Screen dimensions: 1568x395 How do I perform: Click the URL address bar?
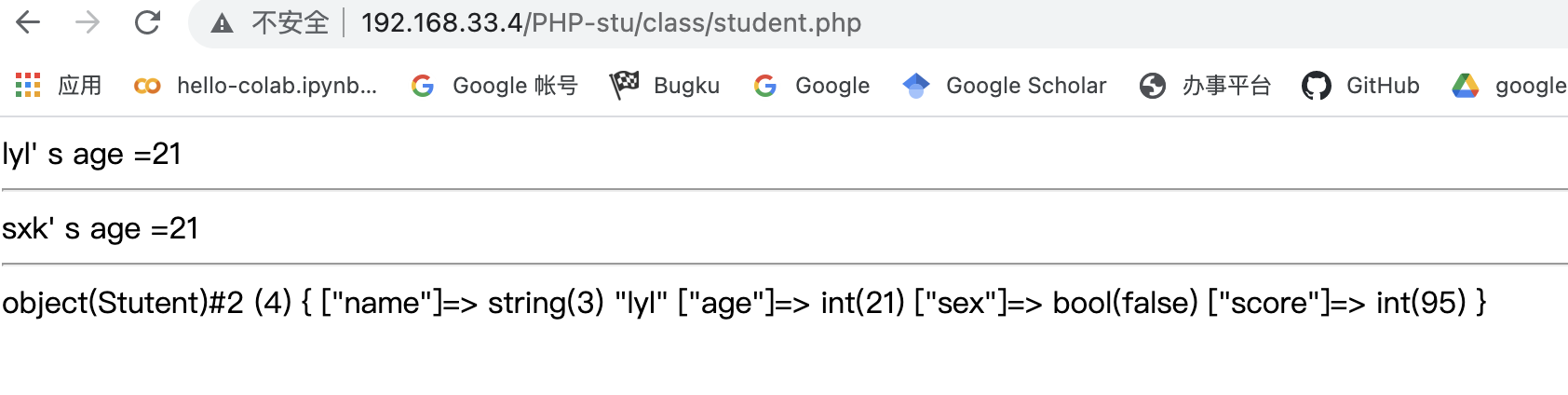pyautogui.click(x=611, y=23)
